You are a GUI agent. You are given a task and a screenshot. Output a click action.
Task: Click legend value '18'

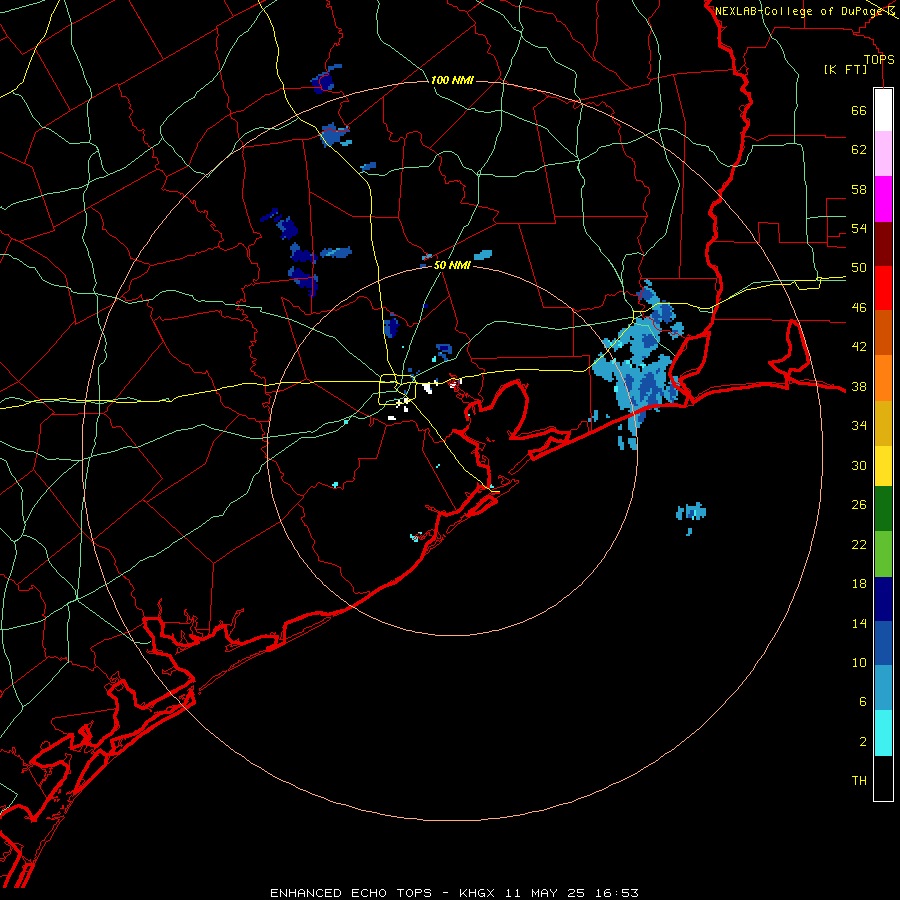(859, 584)
